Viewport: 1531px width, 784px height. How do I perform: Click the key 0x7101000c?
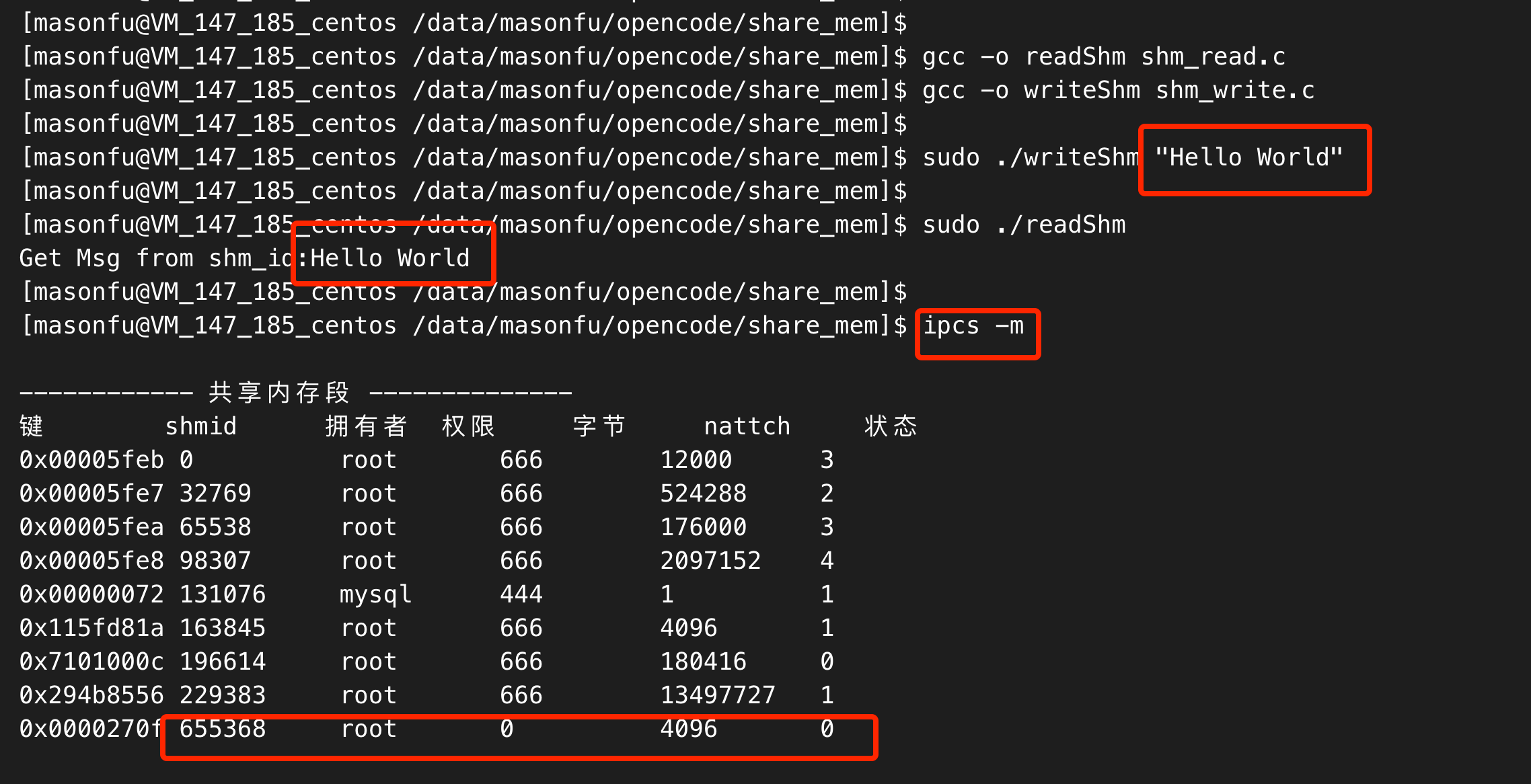[x=91, y=662]
